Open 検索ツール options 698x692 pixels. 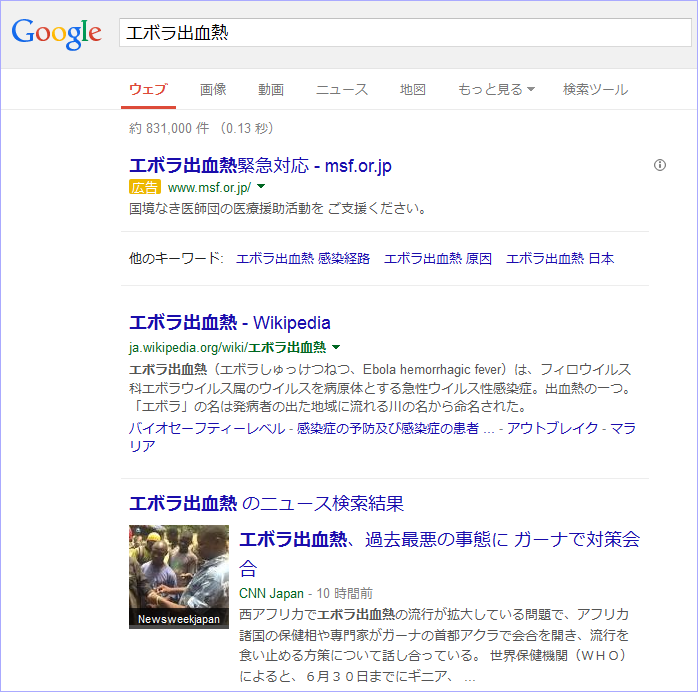tap(595, 89)
